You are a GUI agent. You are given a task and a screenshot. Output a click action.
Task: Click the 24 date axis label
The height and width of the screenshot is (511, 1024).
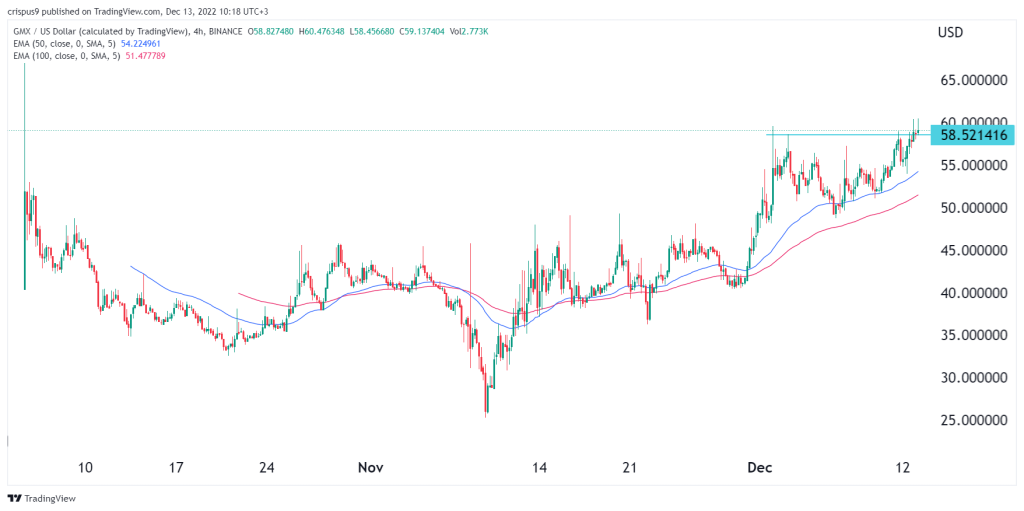[x=266, y=468]
